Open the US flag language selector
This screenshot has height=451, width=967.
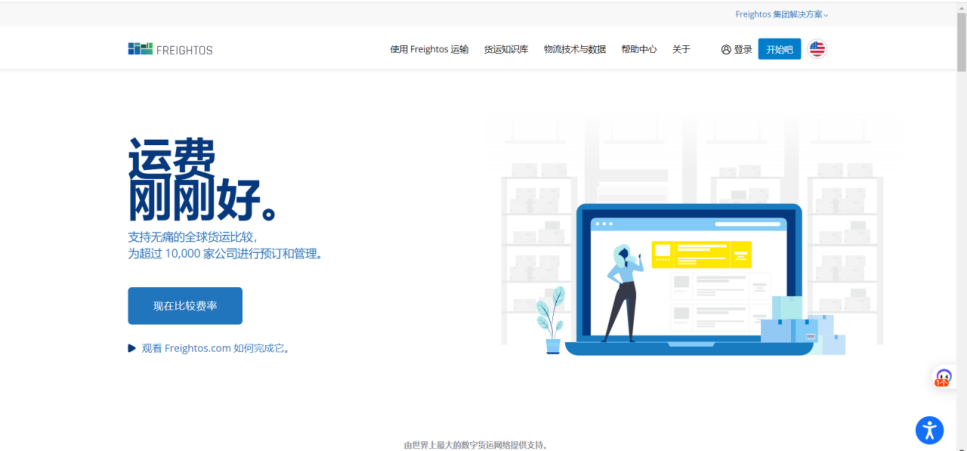point(817,49)
